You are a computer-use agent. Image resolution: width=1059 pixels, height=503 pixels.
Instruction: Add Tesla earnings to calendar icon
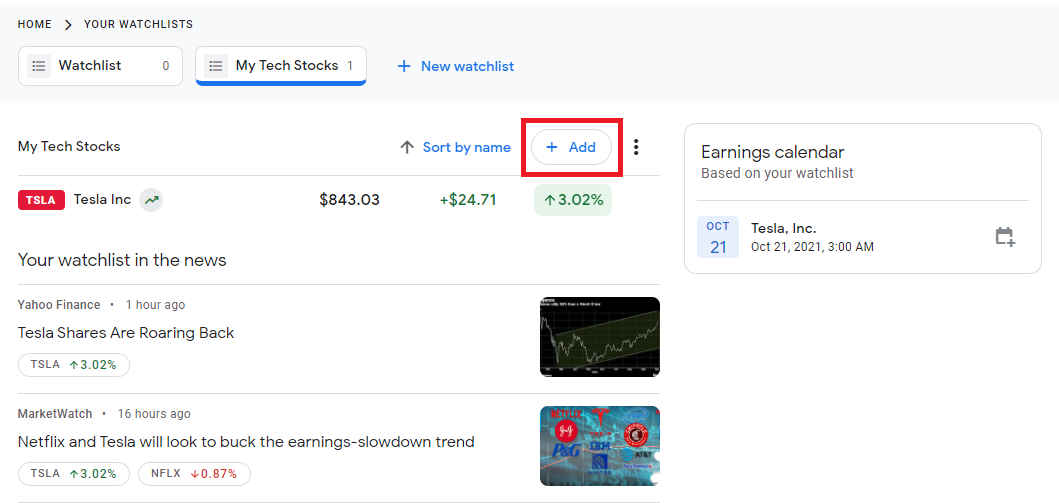[1005, 237]
